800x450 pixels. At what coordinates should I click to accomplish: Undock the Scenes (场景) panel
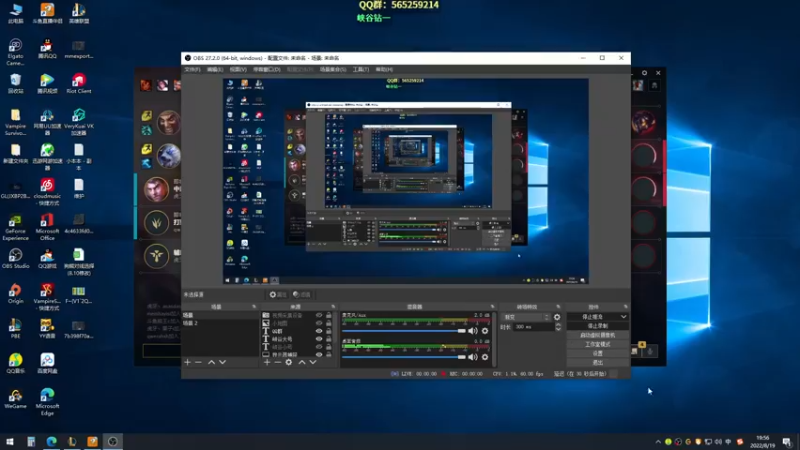[x=254, y=307]
